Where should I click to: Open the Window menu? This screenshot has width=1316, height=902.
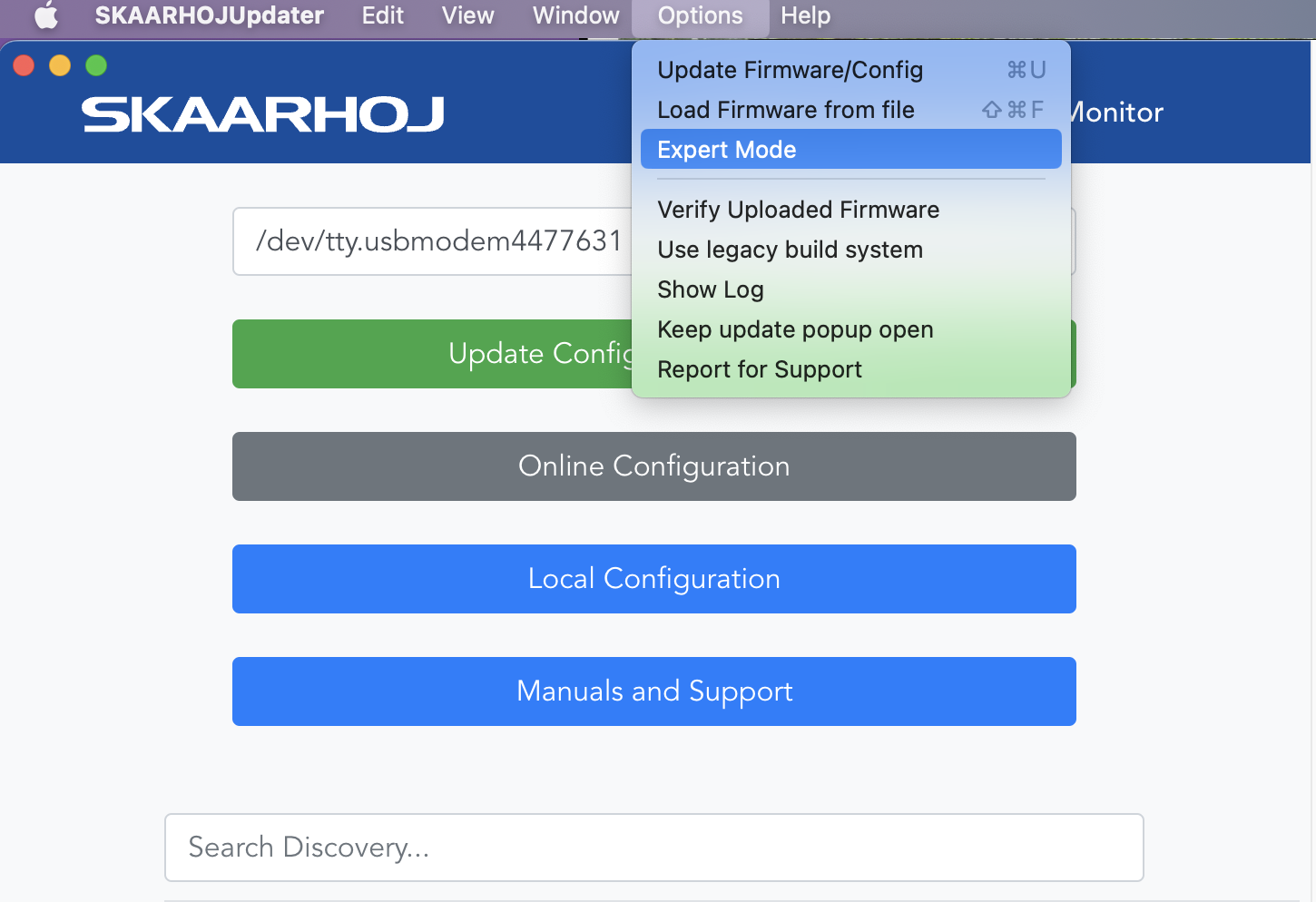tap(575, 15)
